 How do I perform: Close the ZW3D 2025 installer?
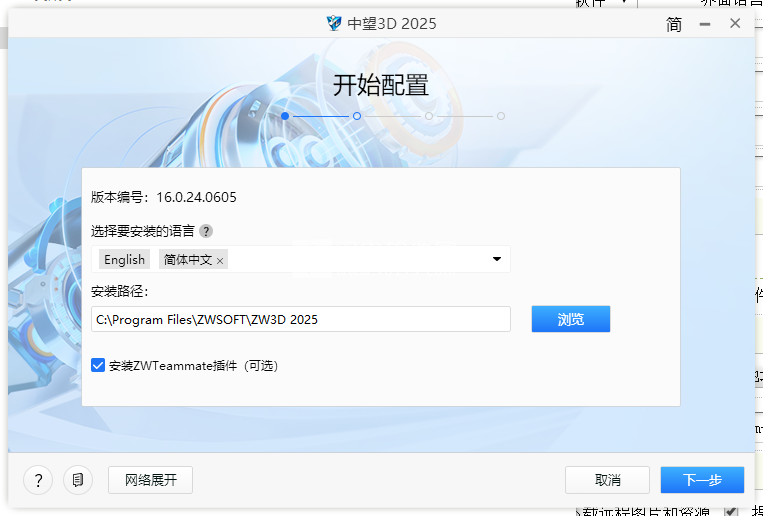point(735,23)
